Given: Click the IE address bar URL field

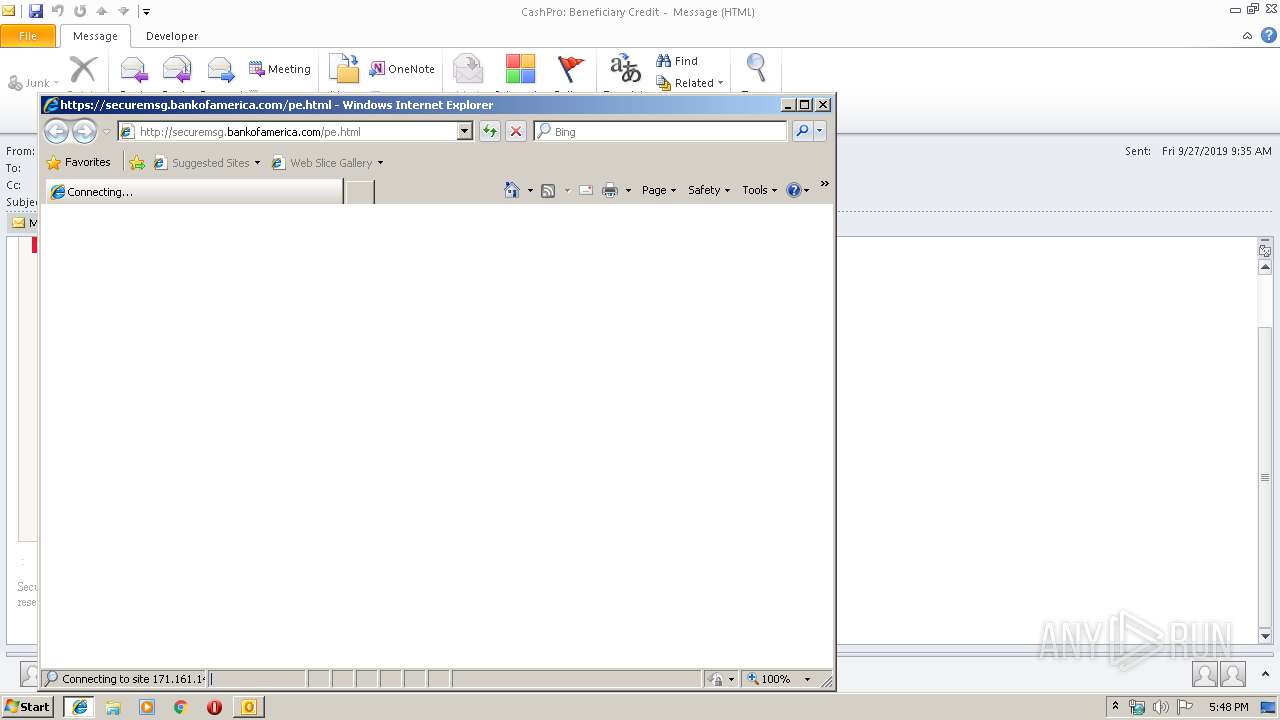Looking at the screenshot, I should pos(296,131).
